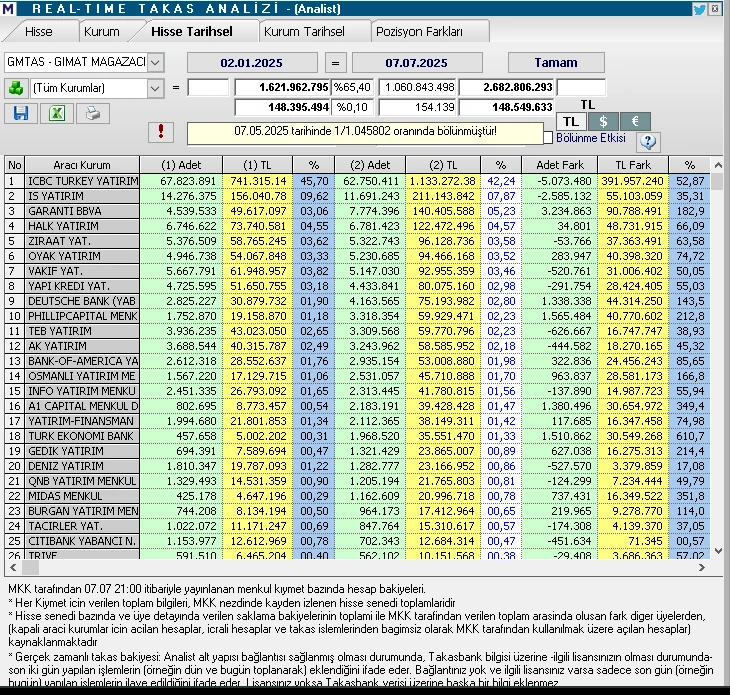Viewport: 730px width, 695px height.
Task: Click the 1.621.962.795 total field
Action: point(282,88)
